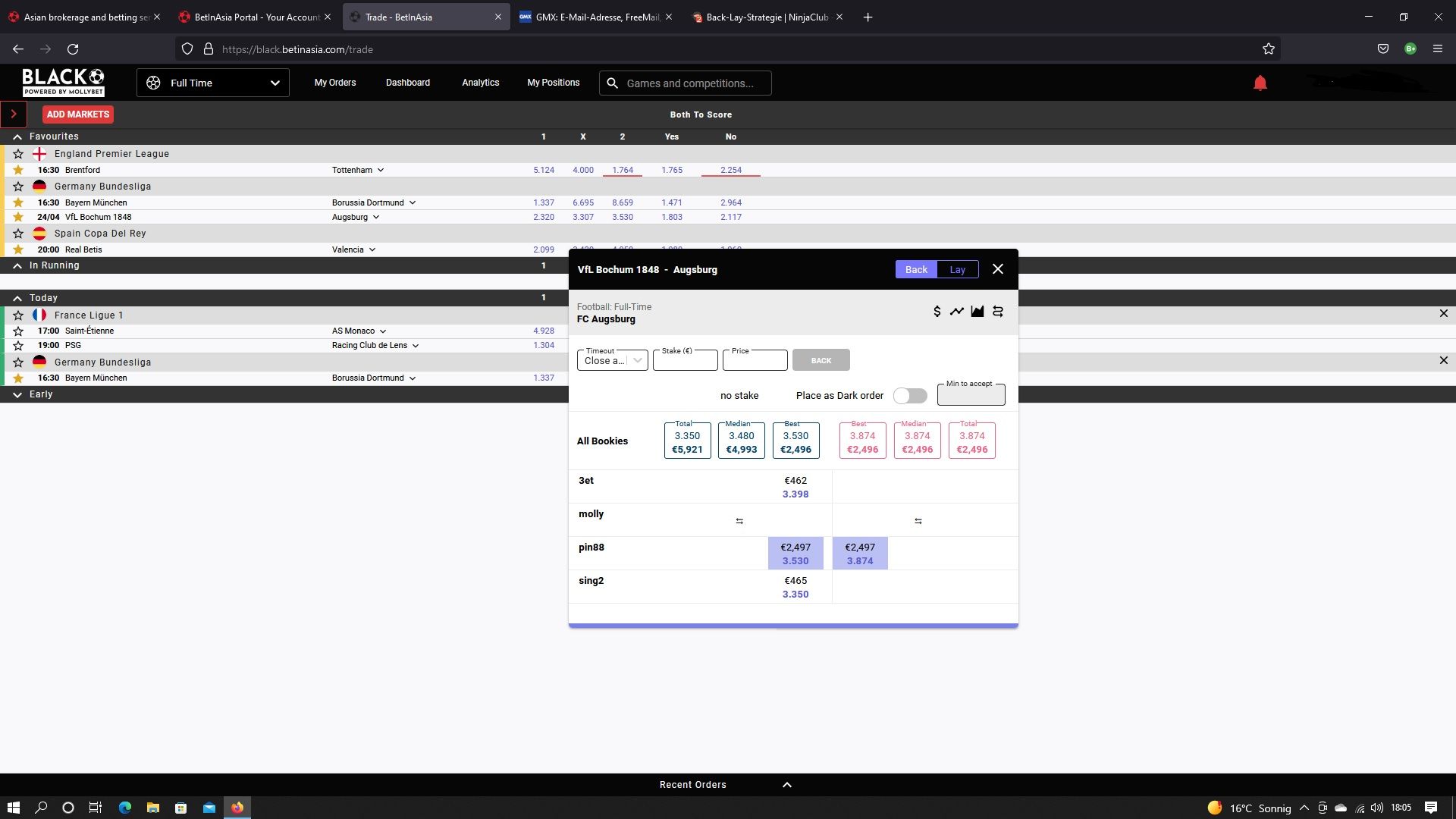Screen dimensions: 1456x819
Task: Select the Lay toggle option
Action: tap(958, 269)
